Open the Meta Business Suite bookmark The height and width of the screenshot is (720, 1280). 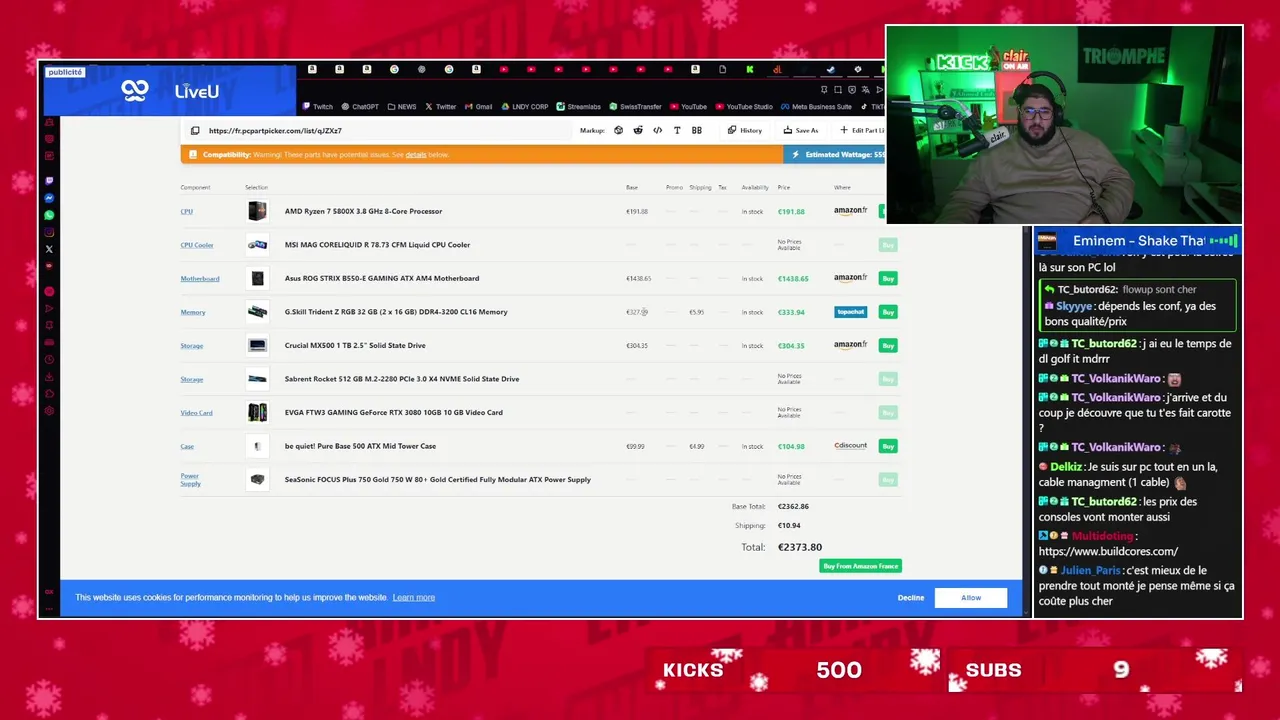(816, 106)
